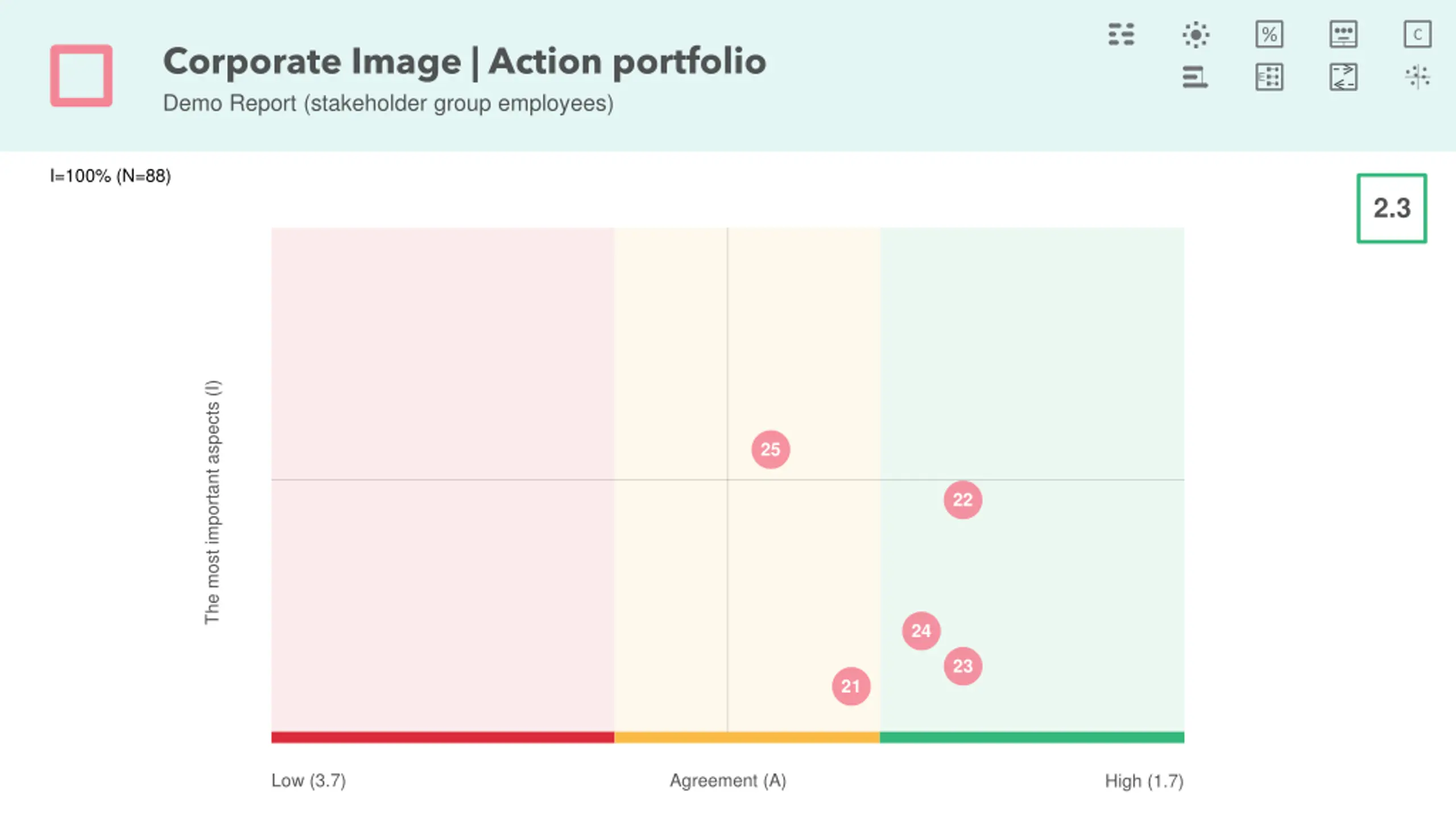Viewport: 1456px width, 819px height.
Task: Click the sun-shaped dotted circle icon
Action: 1196,35
